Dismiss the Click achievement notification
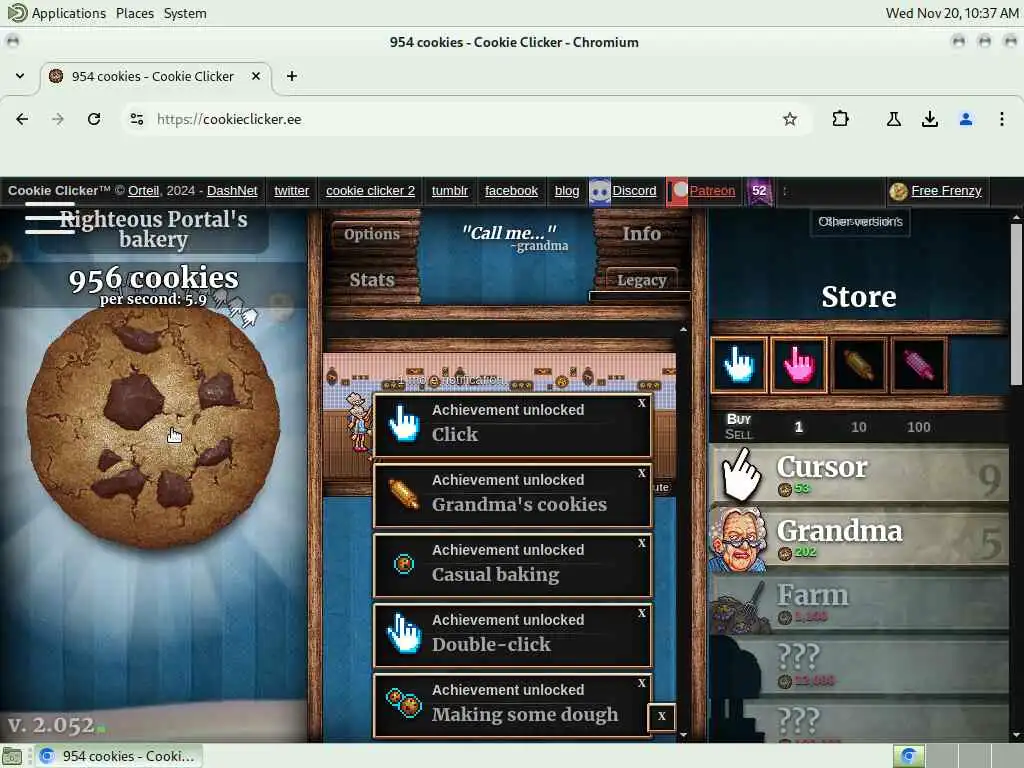1024x768 pixels. (x=642, y=403)
